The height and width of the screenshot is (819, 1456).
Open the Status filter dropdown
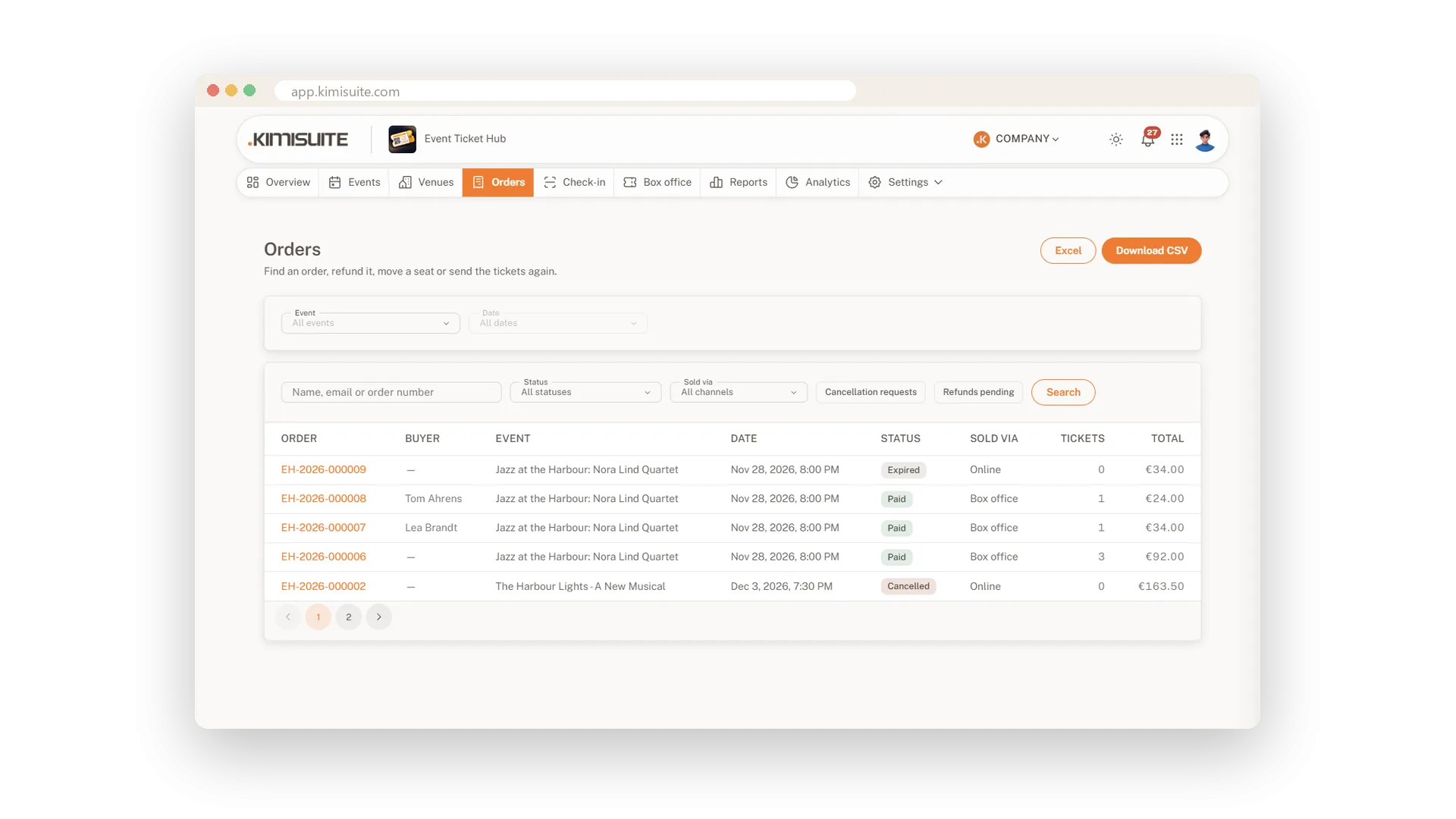pyautogui.click(x=585, y=392)
